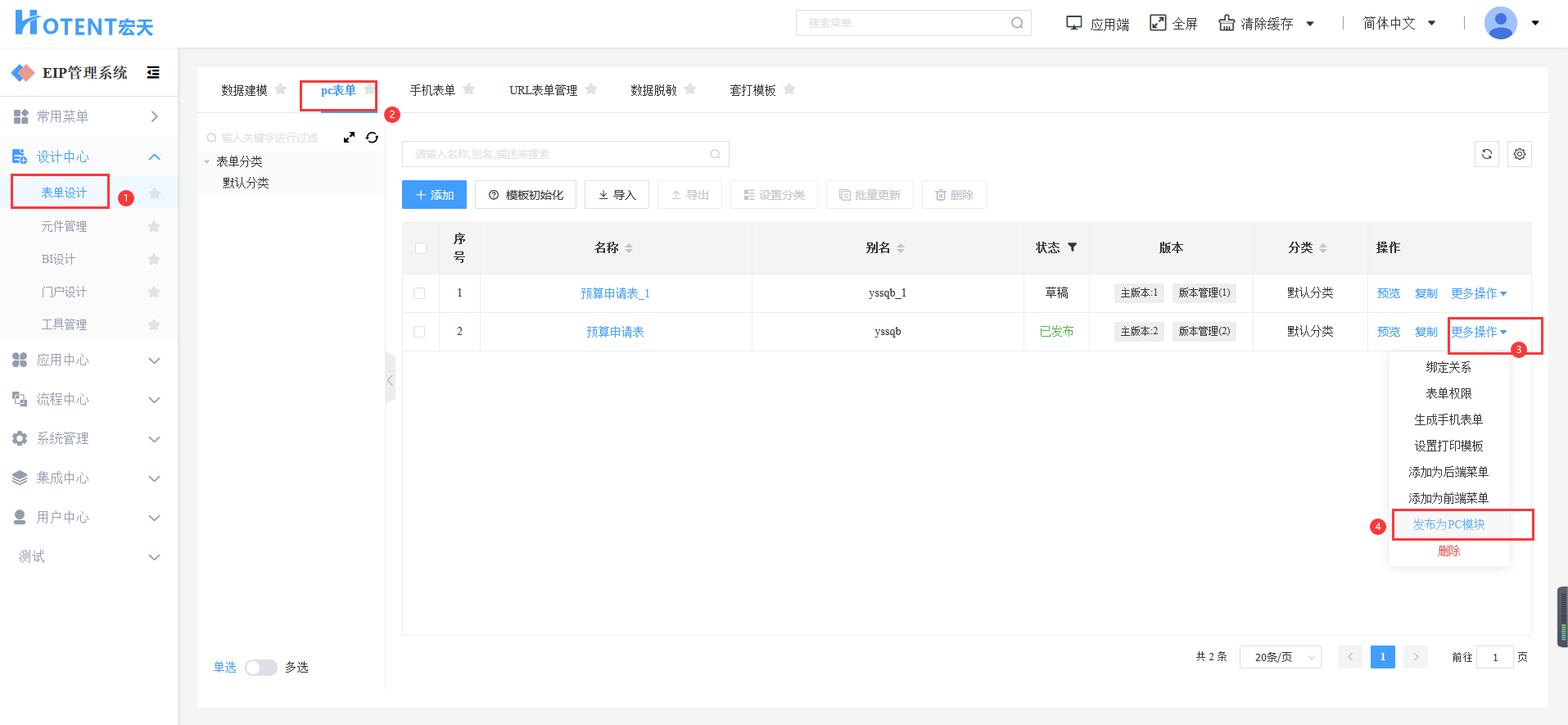Click the status column filter icon
The image size is (1568, 725).
[x=1072, y=247]
